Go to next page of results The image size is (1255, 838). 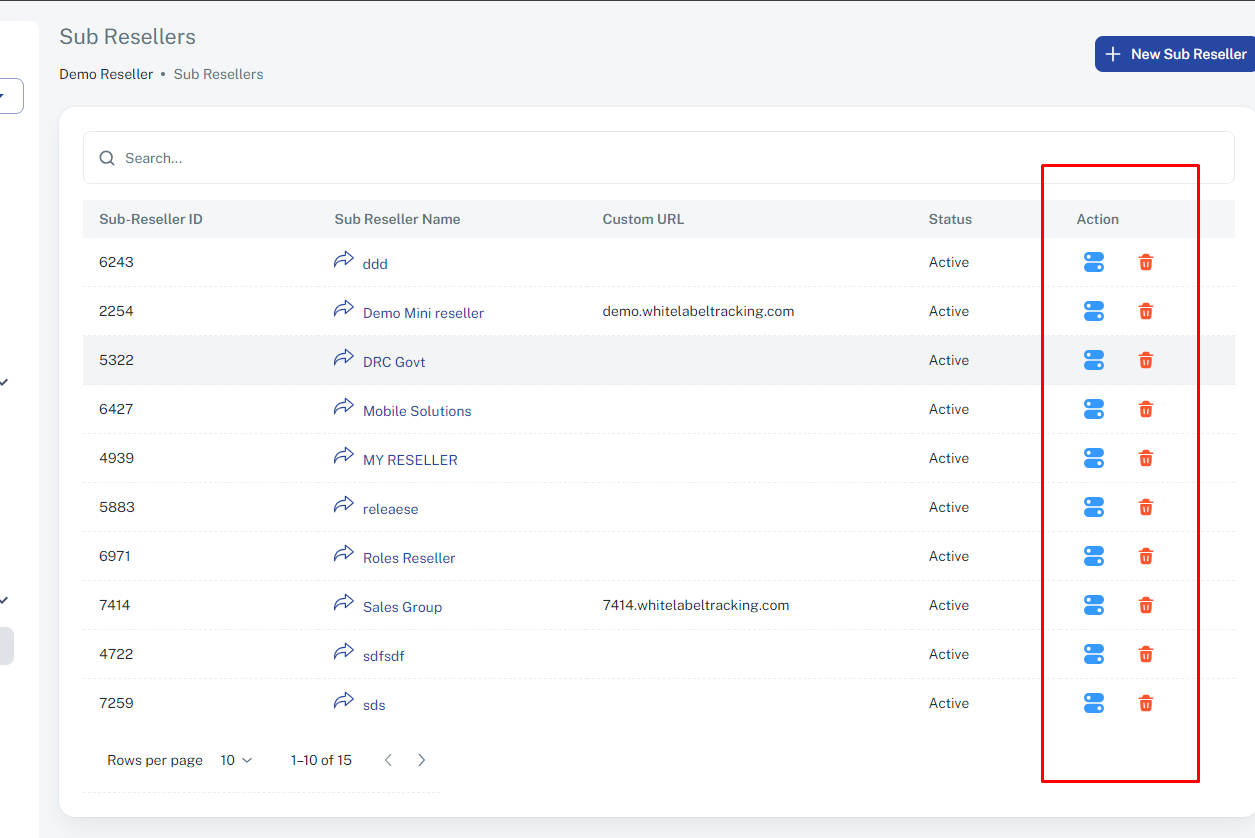[x=422, y=760]
